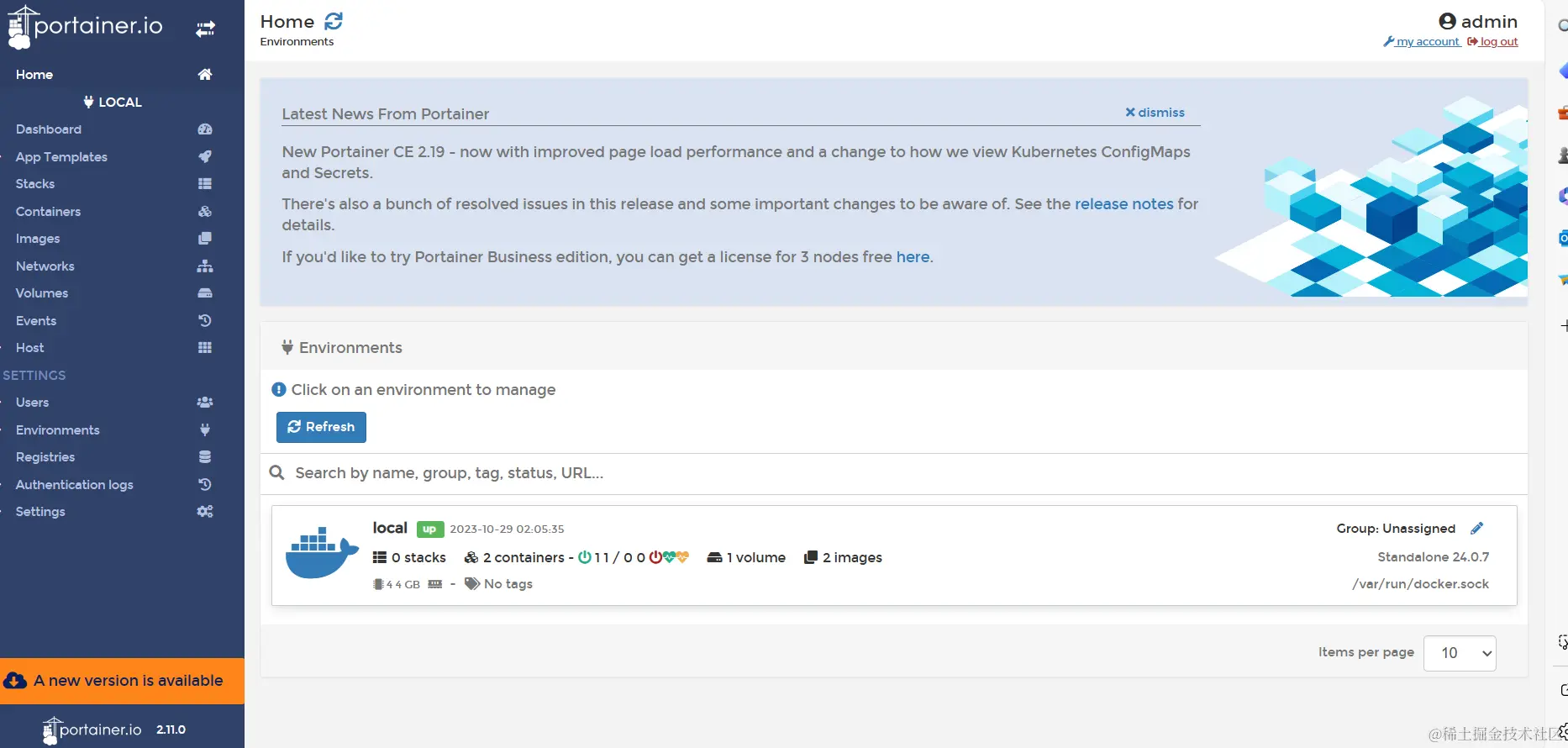Click the red stopped containers power icon
Image resolution: width=1568 pixels, height=748 pixels.
coord(655,557)
